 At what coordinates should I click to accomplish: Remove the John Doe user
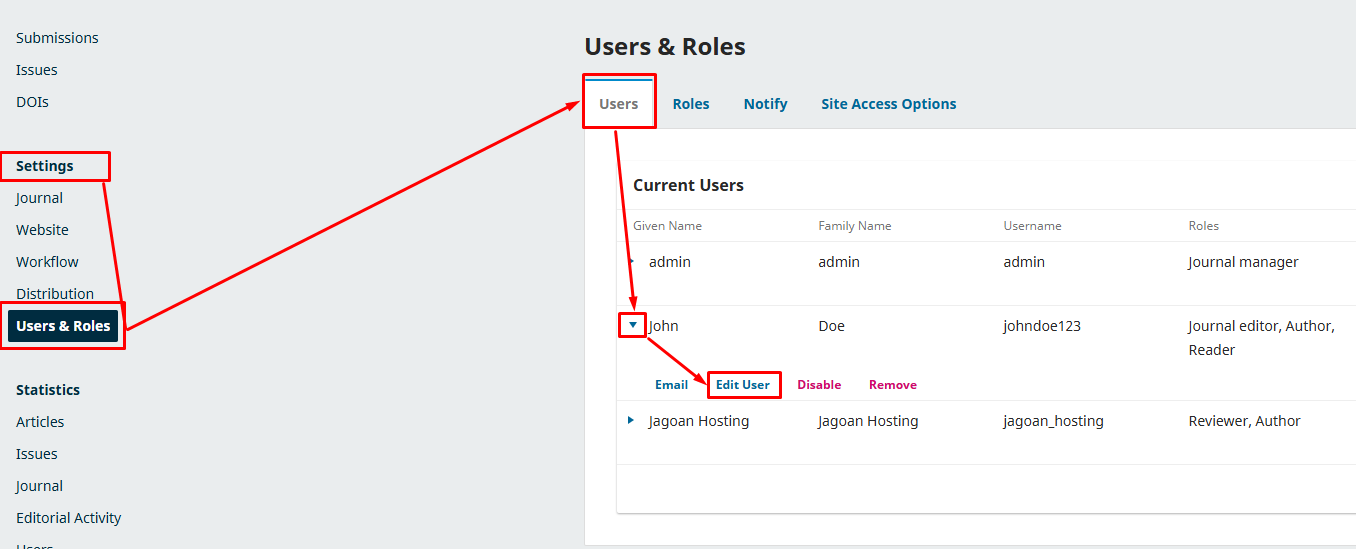893,385
